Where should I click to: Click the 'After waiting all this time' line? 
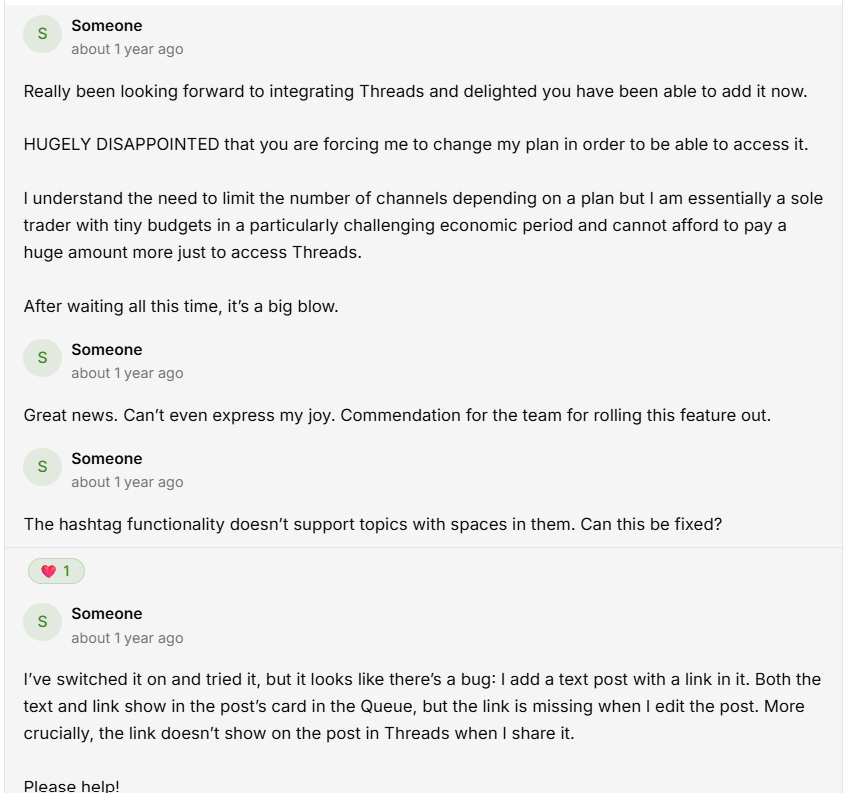point(181,306)
